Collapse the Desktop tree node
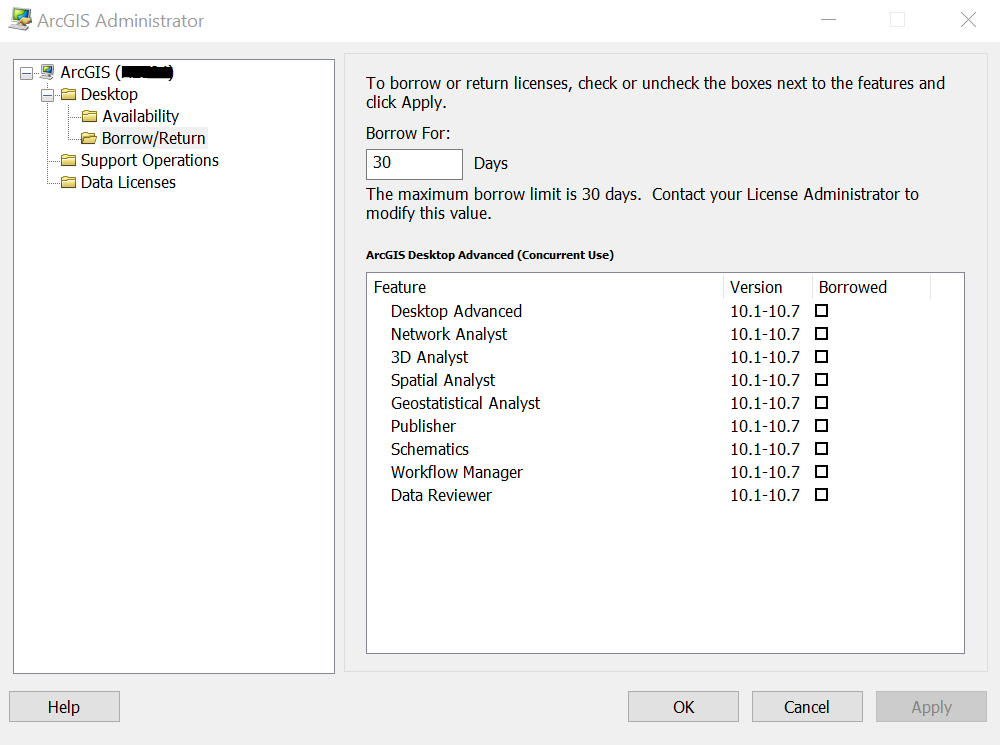 point(47,94)
